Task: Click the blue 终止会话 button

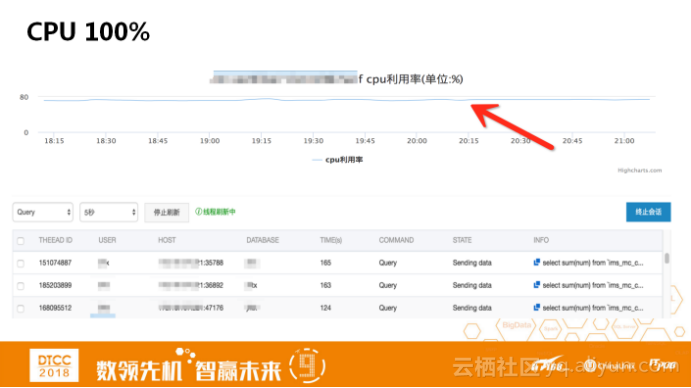Action: point(648,212)
